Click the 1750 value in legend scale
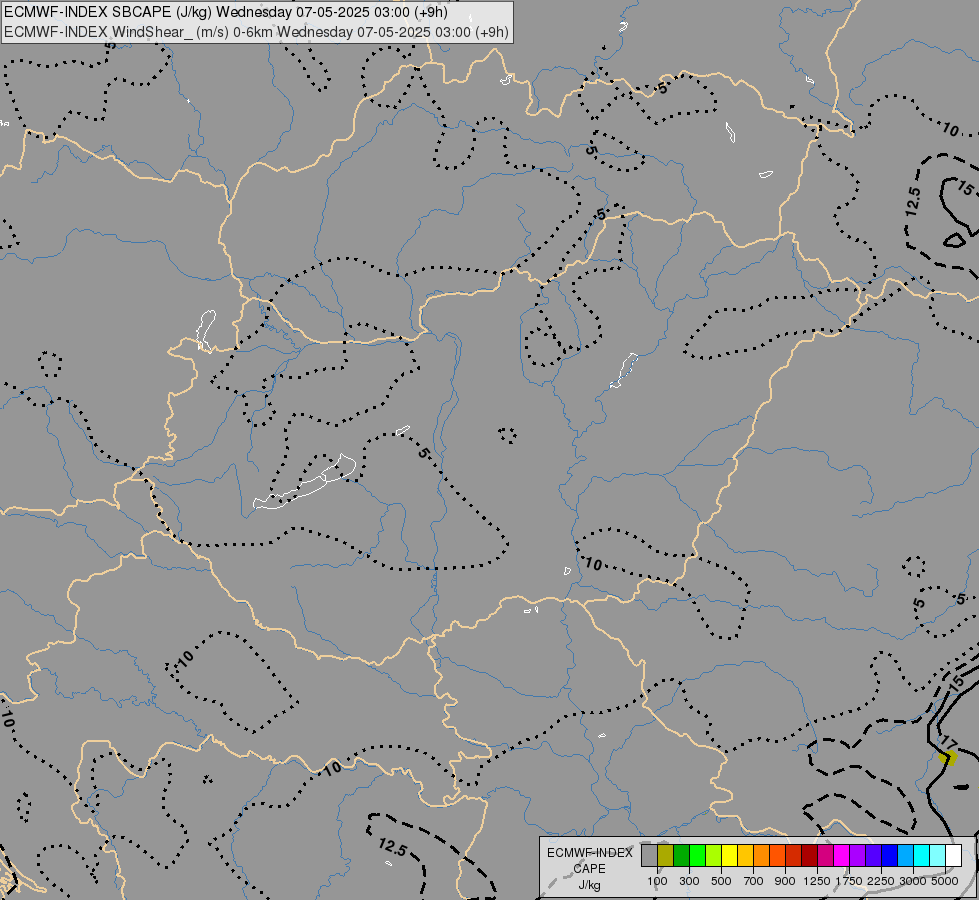This screenshot has height=900, width=979. pos(849,881)
